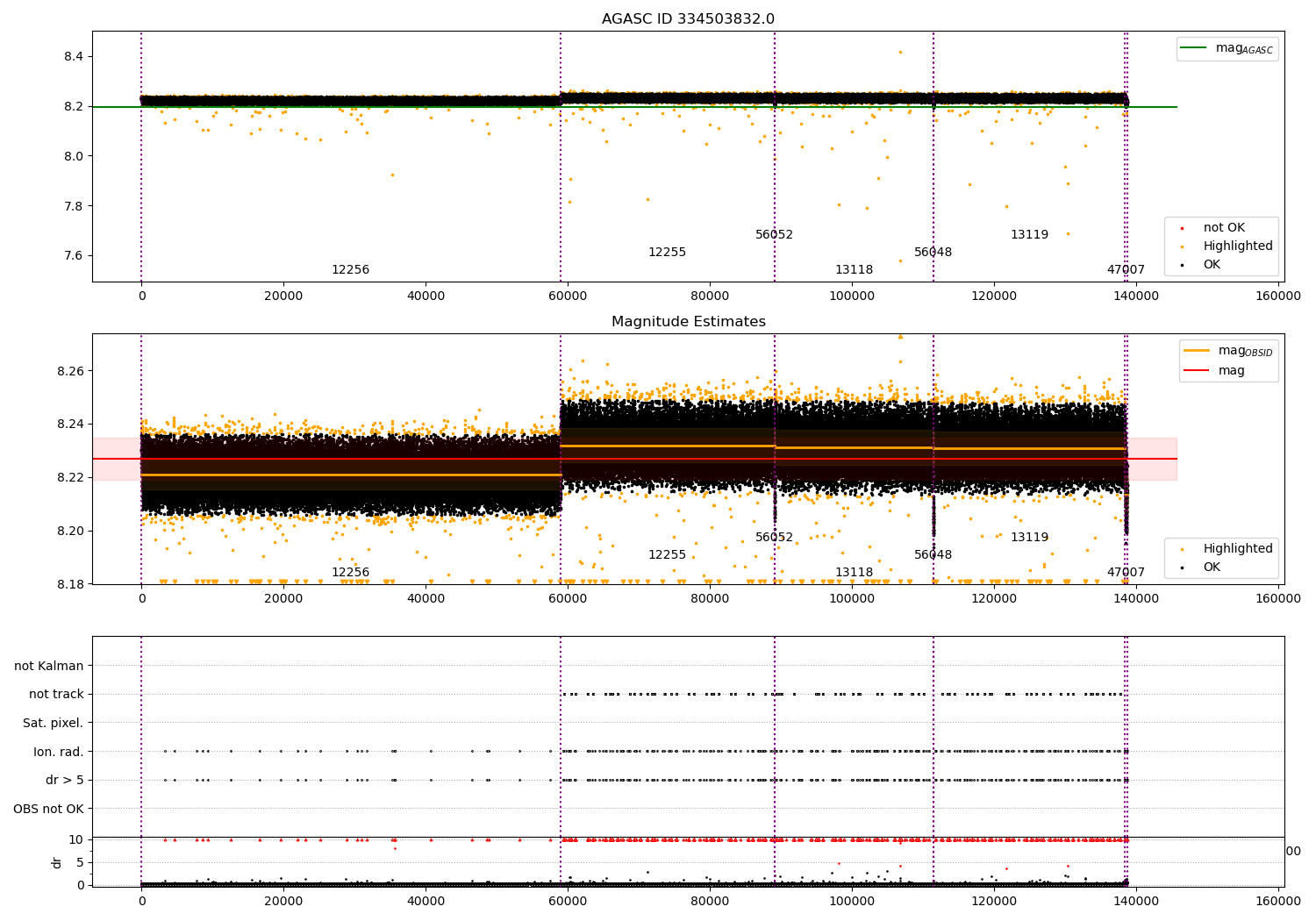
Task: Click the 8.4 y-axis tick label
Action: pos(74,57)
